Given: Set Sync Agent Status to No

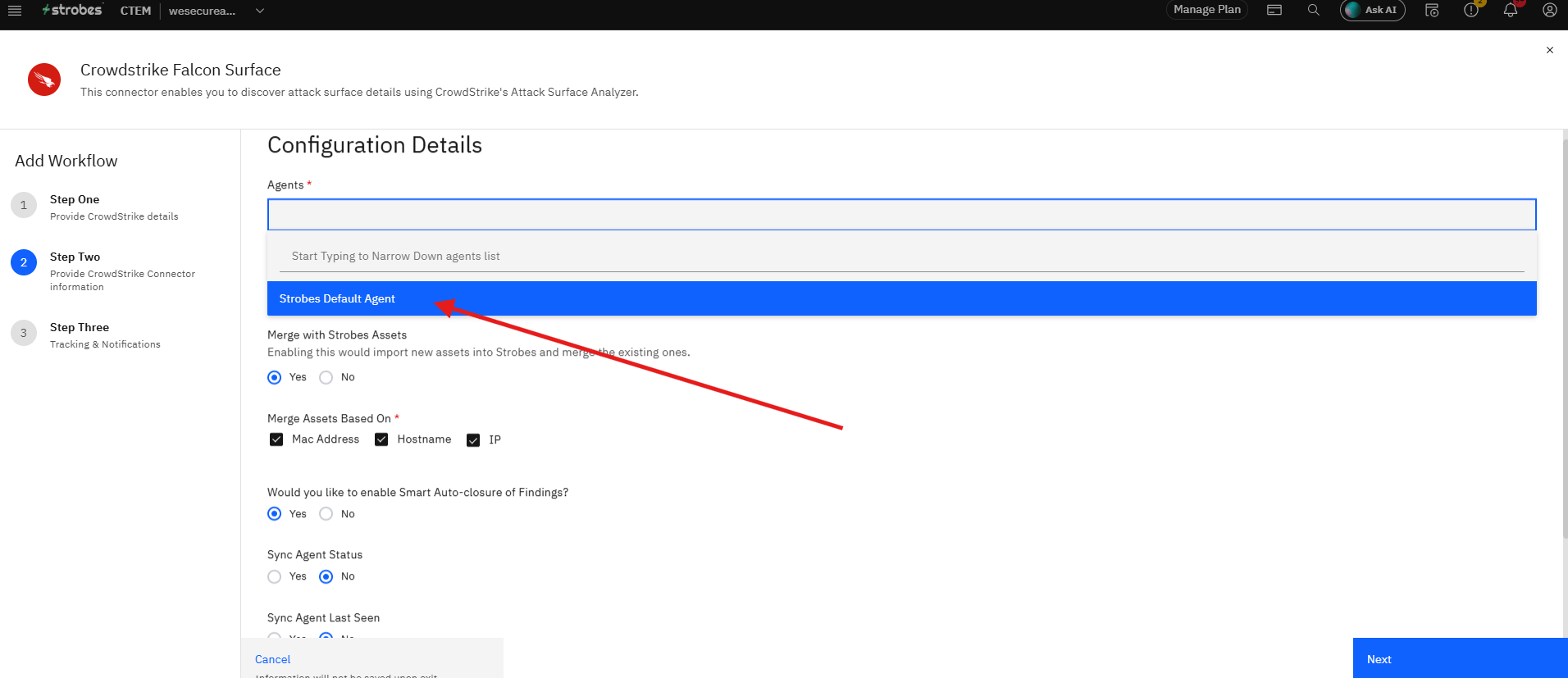Looking at the screenshot, I should click(326, 576).
